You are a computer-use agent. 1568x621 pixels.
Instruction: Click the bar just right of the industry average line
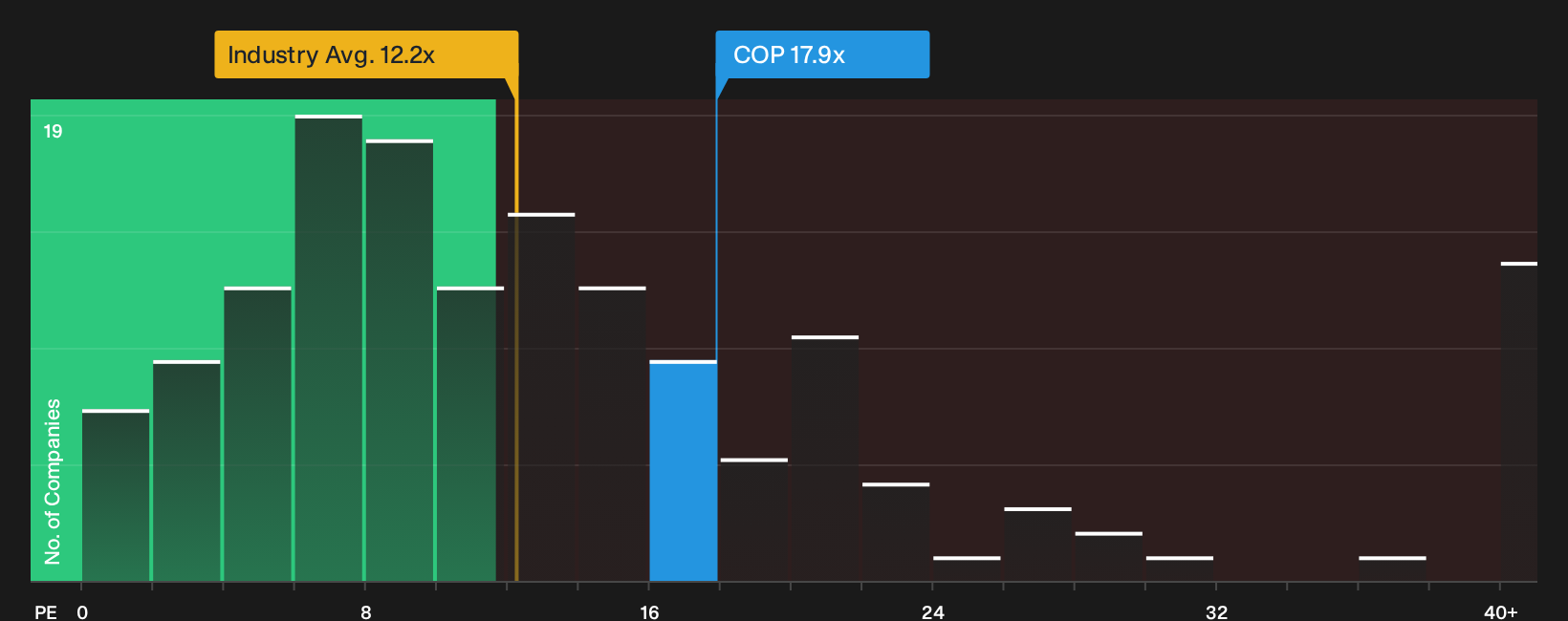[541, 397]
